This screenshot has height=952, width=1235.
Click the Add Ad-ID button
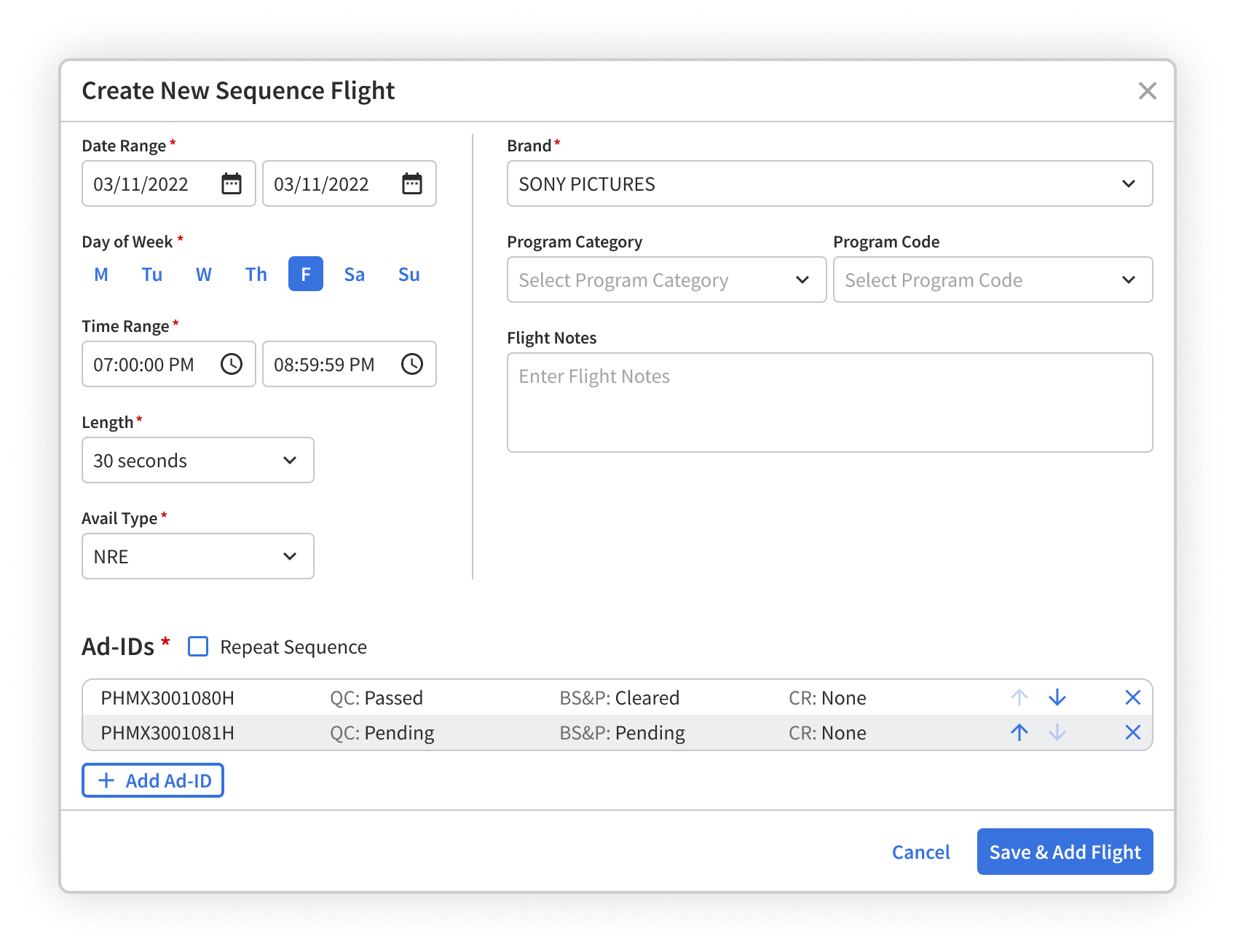click(152, 780)
